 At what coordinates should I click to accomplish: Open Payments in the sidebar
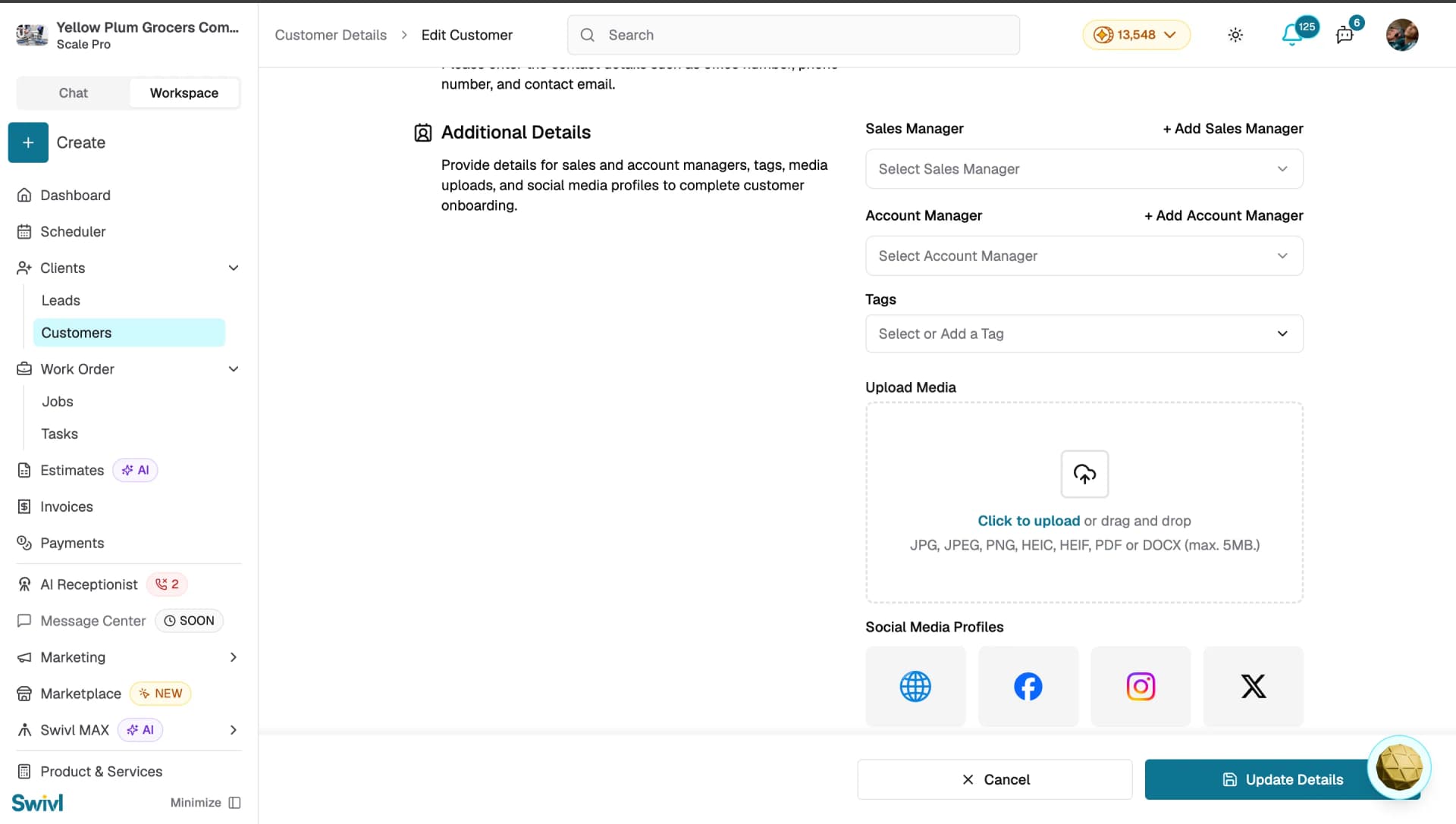pyautogui.click(x=72, y=543)
